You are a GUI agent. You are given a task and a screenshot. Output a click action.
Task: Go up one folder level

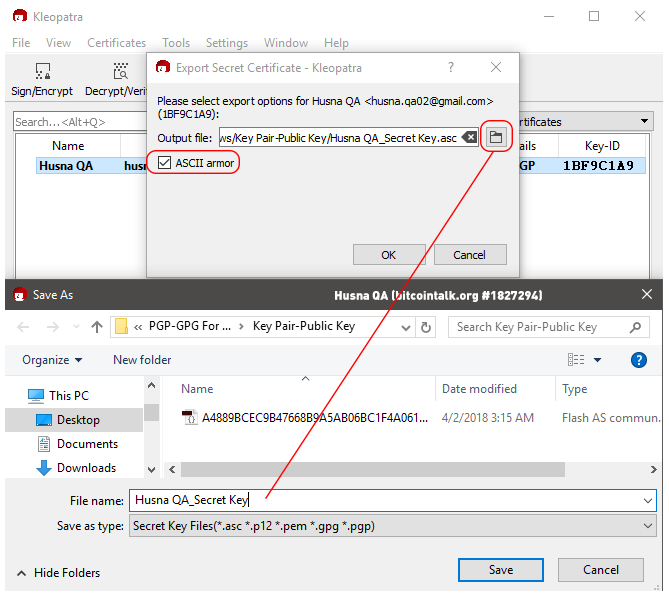(97, 327)
